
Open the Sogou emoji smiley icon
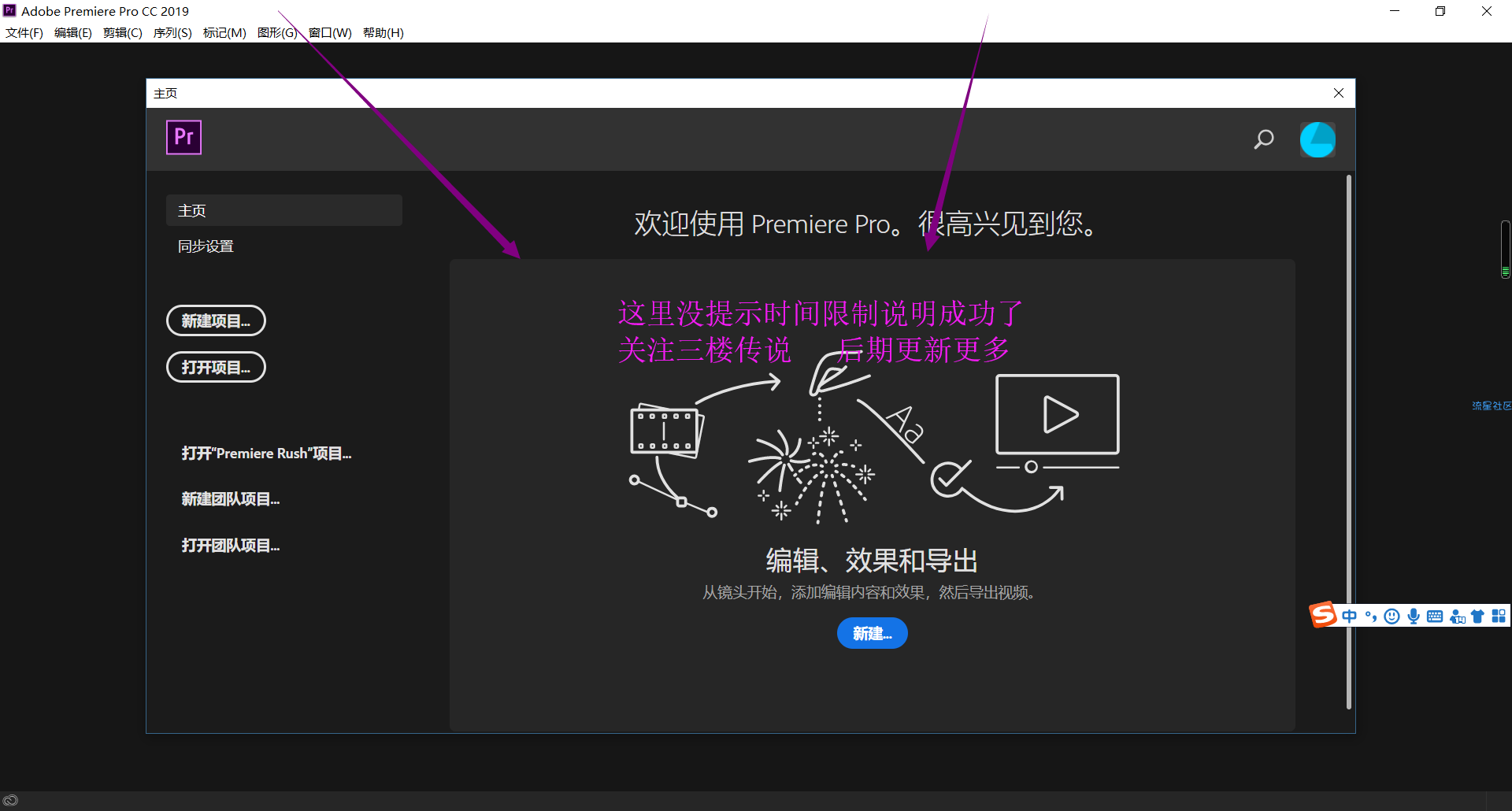point(1392,616)
